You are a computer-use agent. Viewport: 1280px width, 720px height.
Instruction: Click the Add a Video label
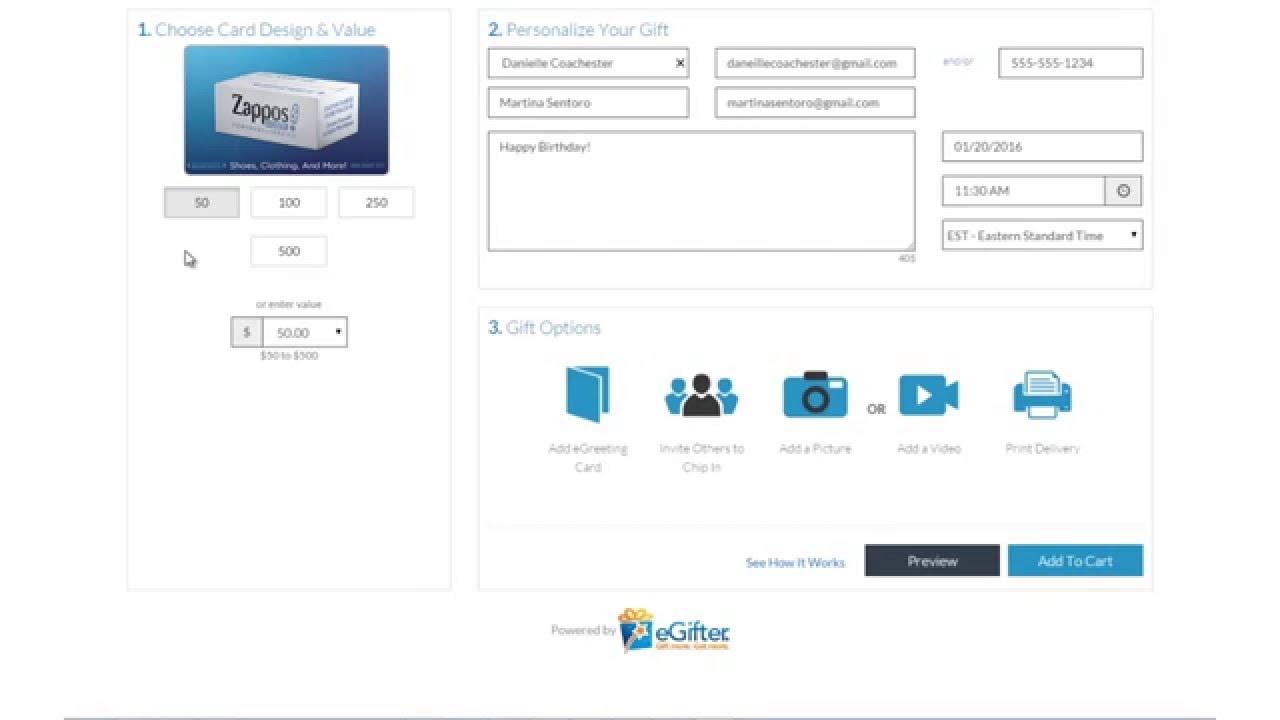[929, 448]
